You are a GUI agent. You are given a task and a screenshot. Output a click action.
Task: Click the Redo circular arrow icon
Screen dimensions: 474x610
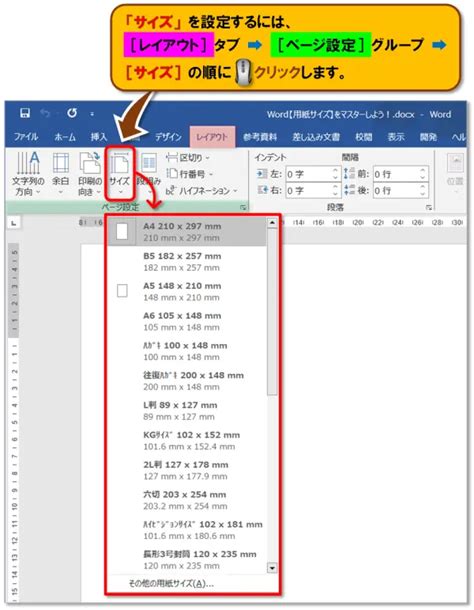click(x=72, y=113)
